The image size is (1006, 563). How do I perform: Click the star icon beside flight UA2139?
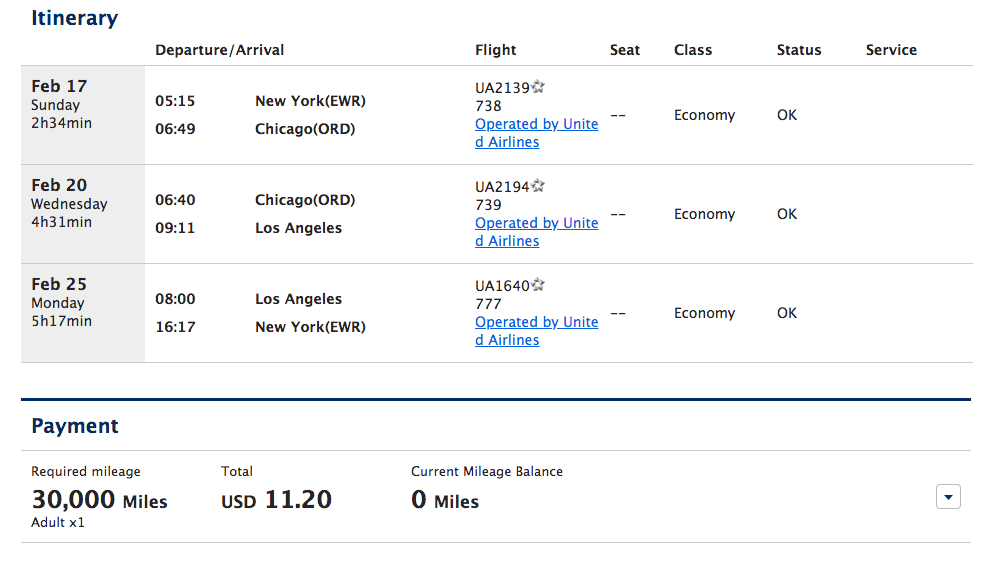tap(538, 87)
